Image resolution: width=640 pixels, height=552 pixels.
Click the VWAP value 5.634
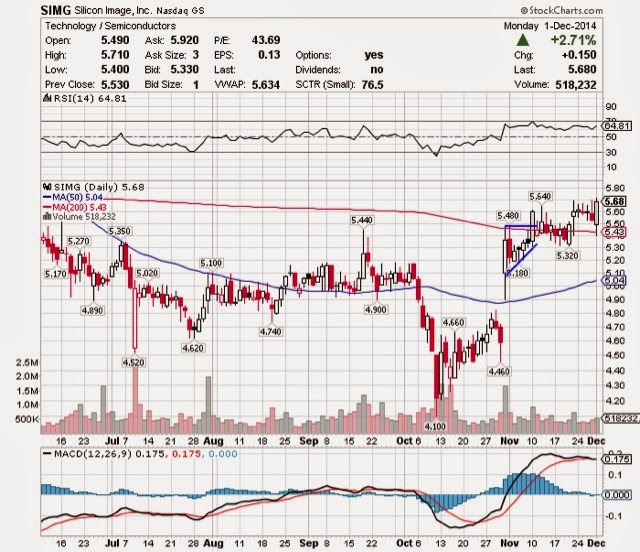tap(266, 85)
